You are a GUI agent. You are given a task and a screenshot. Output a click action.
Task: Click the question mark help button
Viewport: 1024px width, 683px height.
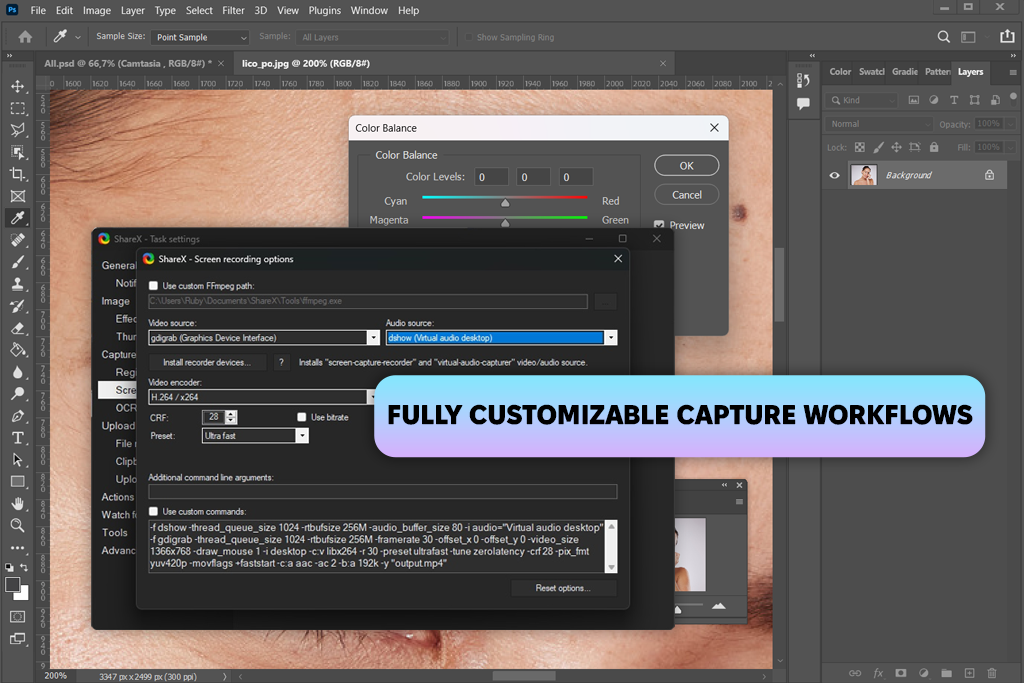(x=281, y=362)
